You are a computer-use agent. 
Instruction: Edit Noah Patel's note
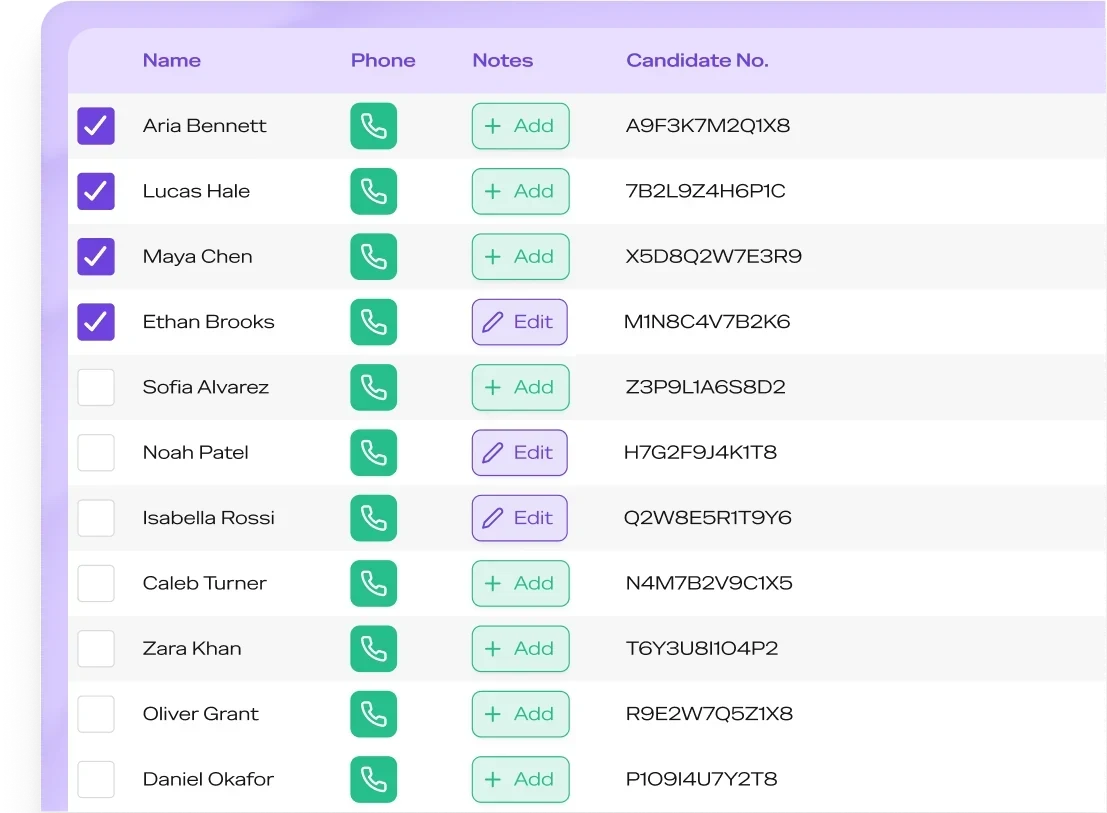pos(520,453)
